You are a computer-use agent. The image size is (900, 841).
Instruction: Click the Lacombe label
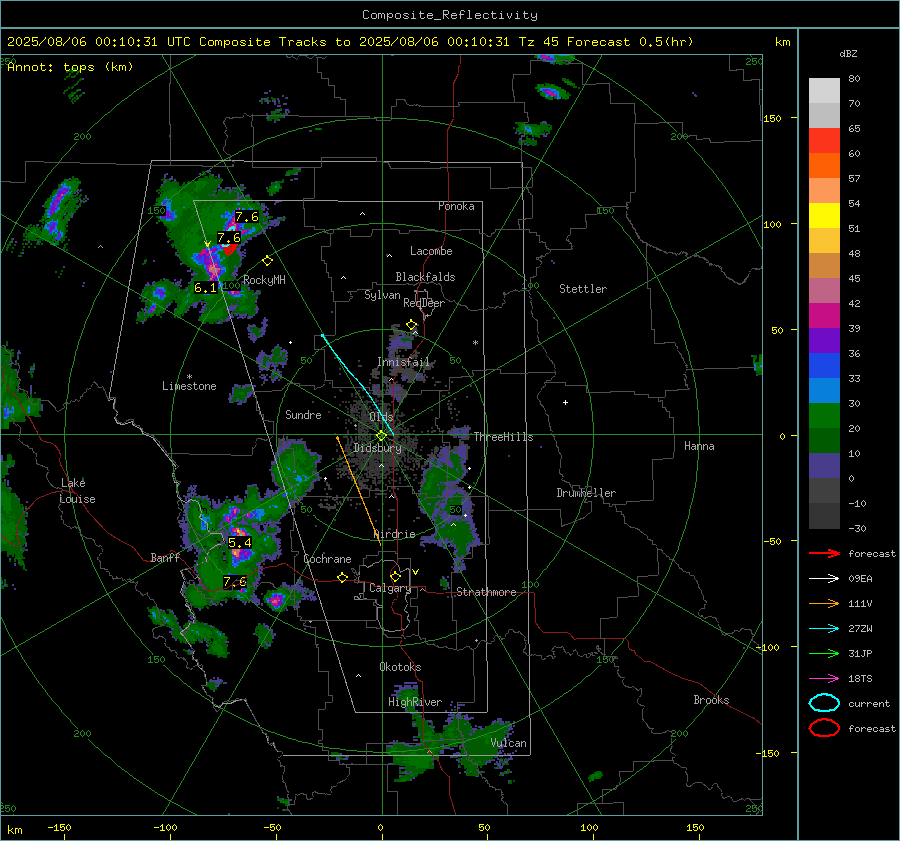tap(431, 251)
